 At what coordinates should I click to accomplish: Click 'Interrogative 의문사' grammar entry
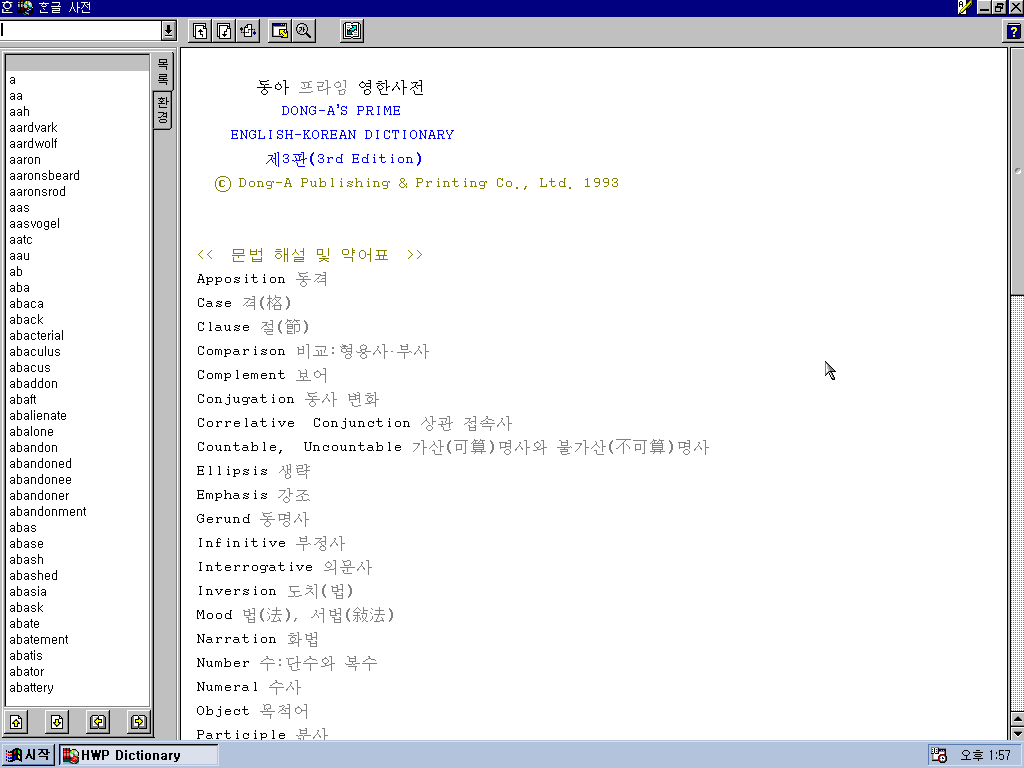point(285,567)
